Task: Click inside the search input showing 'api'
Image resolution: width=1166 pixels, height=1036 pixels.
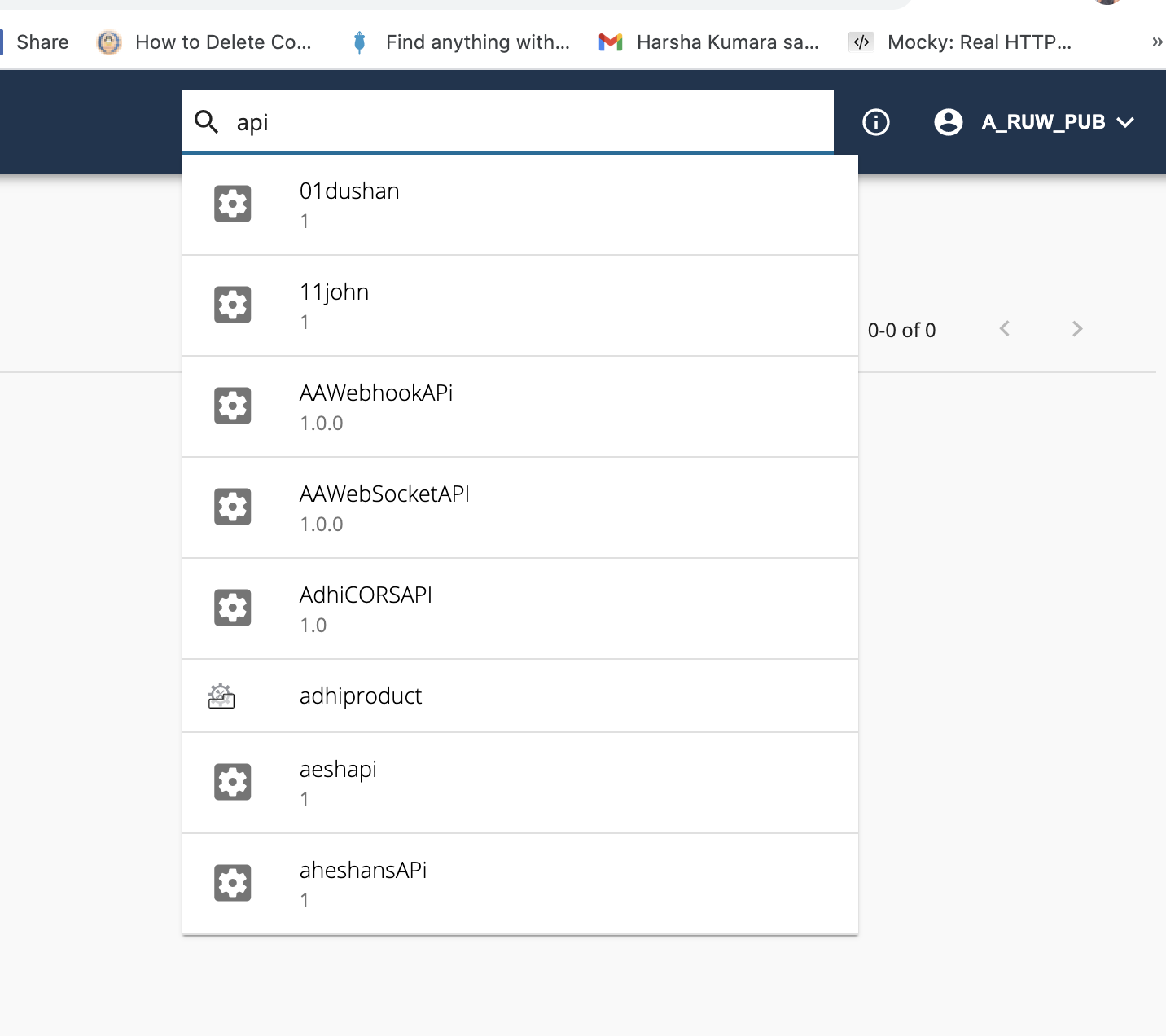Action: coord(407,121)
